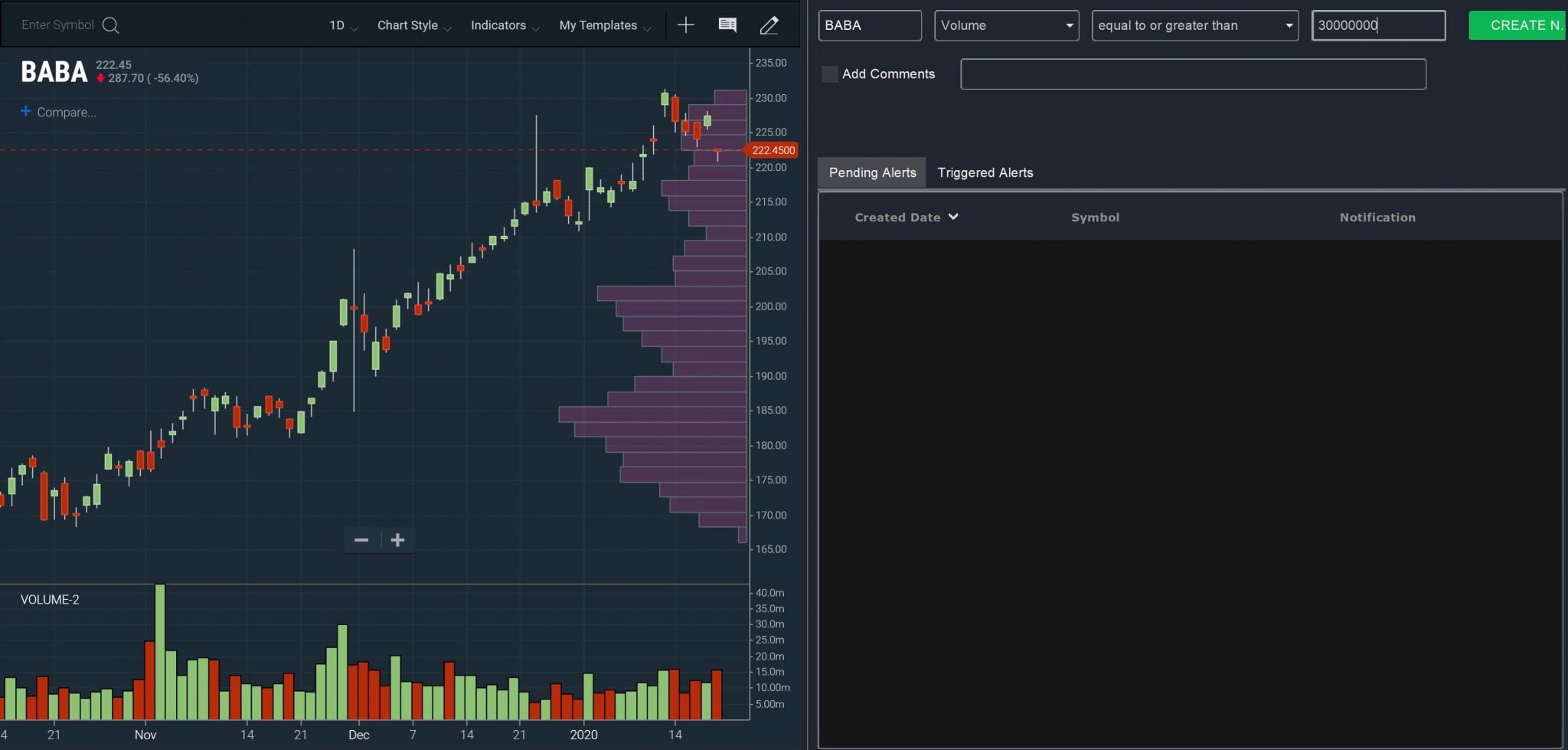Switch to the Triggered Alerts tab
1568x750 pixels.
pyautogui.click(x=985, y=172)
